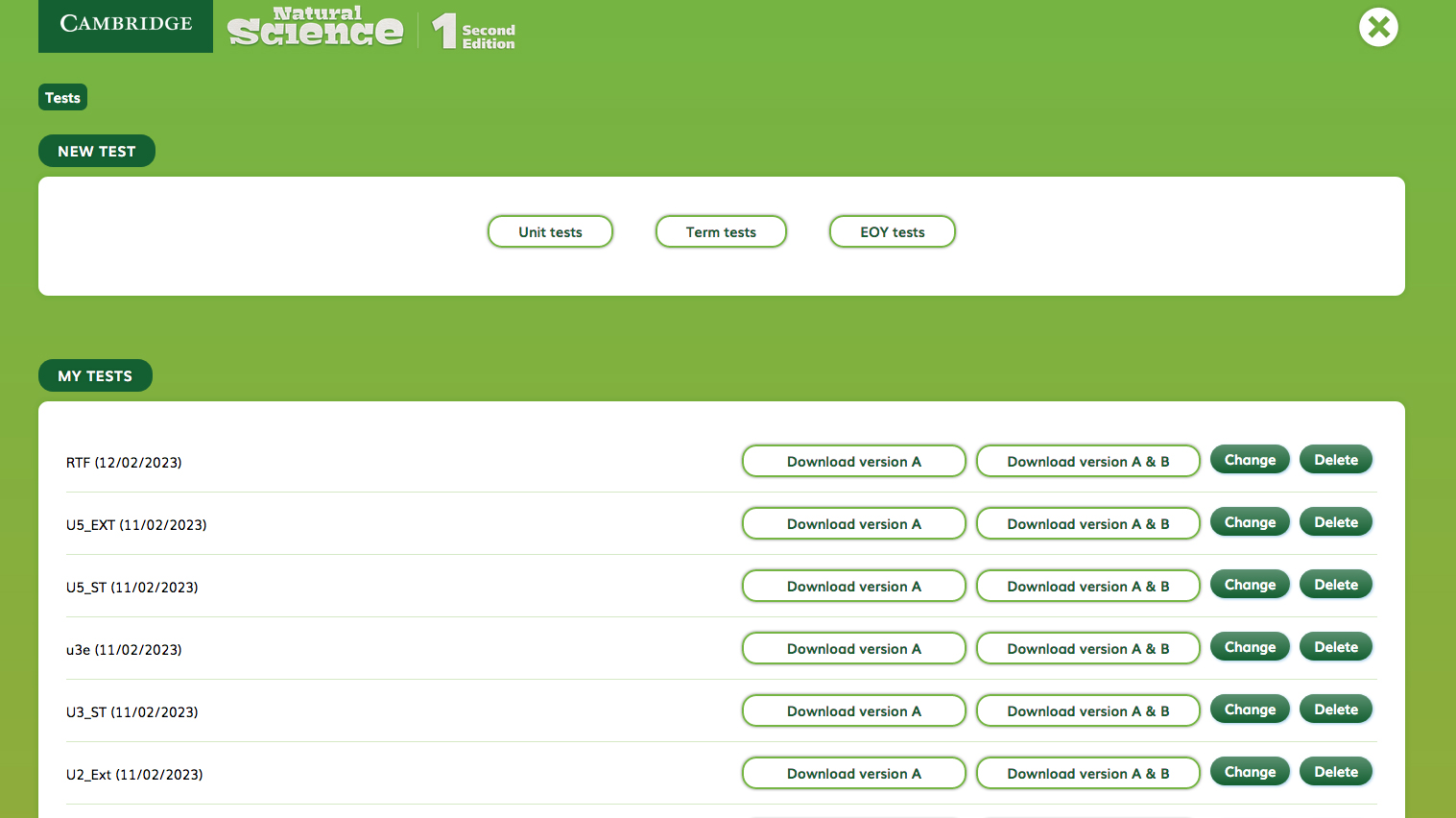1456x818 pixels.
Task: Download version A & B of U2_Ext
Action: pyautogui.click(x=1088, y=773)
